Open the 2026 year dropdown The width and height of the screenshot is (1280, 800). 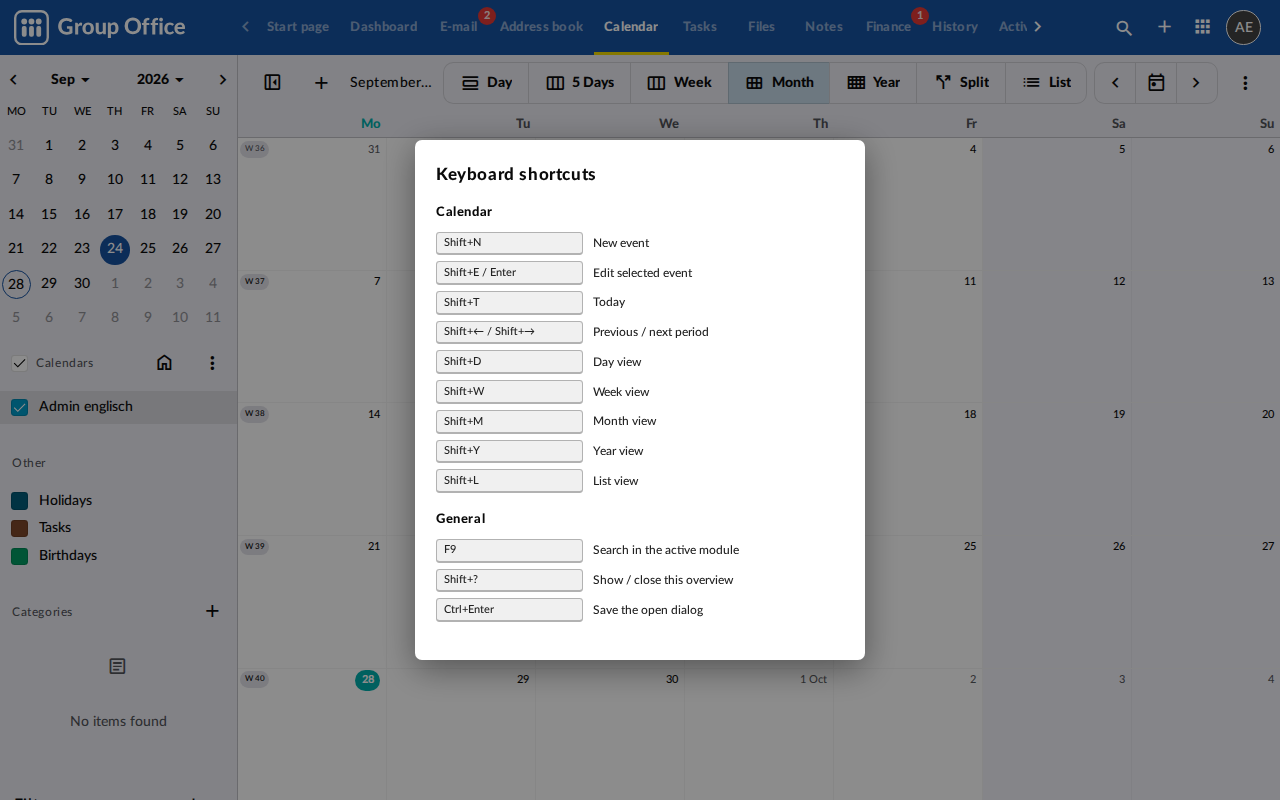160,79
